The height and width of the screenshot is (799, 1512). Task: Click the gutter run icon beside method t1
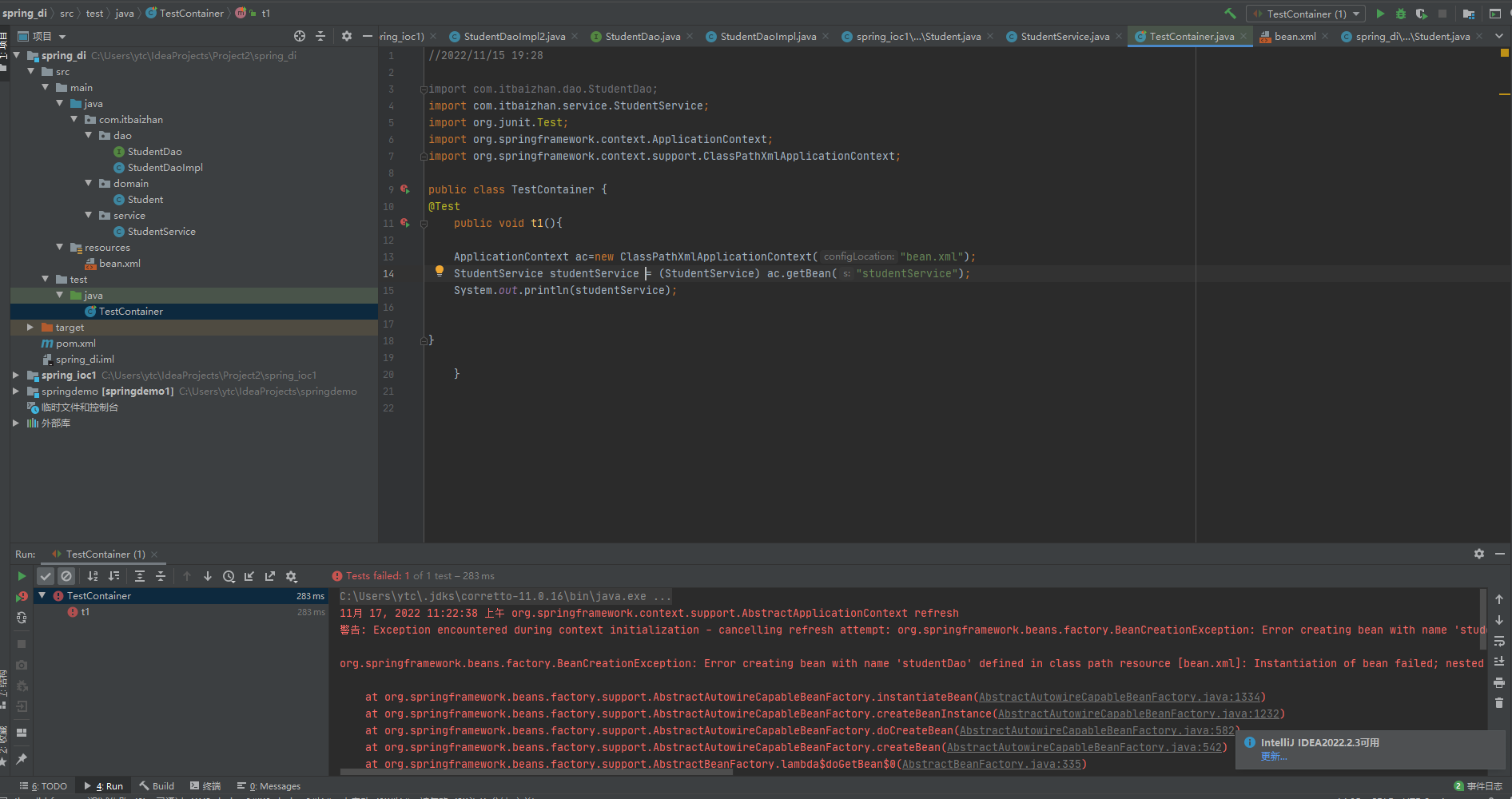click(405, 223)
